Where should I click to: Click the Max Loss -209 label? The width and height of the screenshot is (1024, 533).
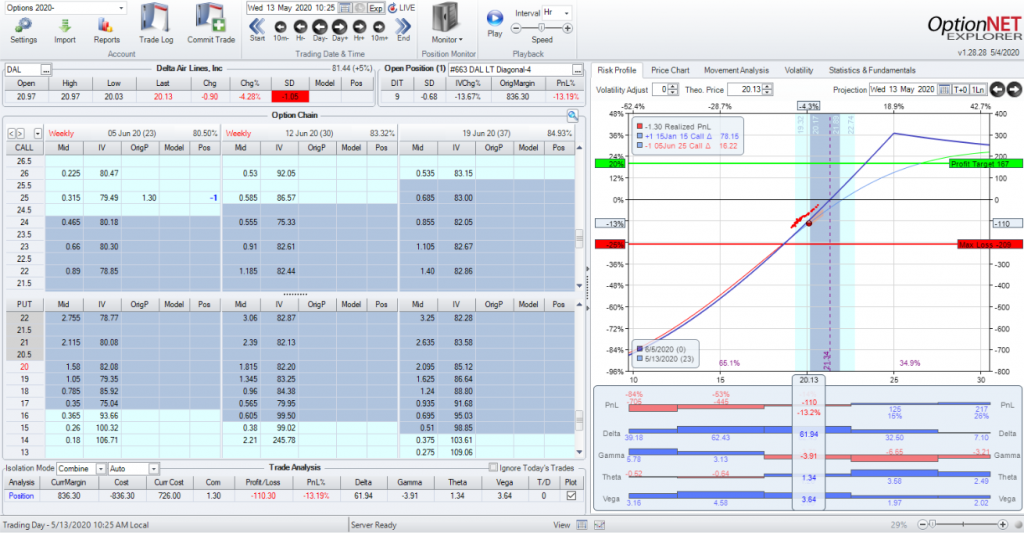pos(989,244)
